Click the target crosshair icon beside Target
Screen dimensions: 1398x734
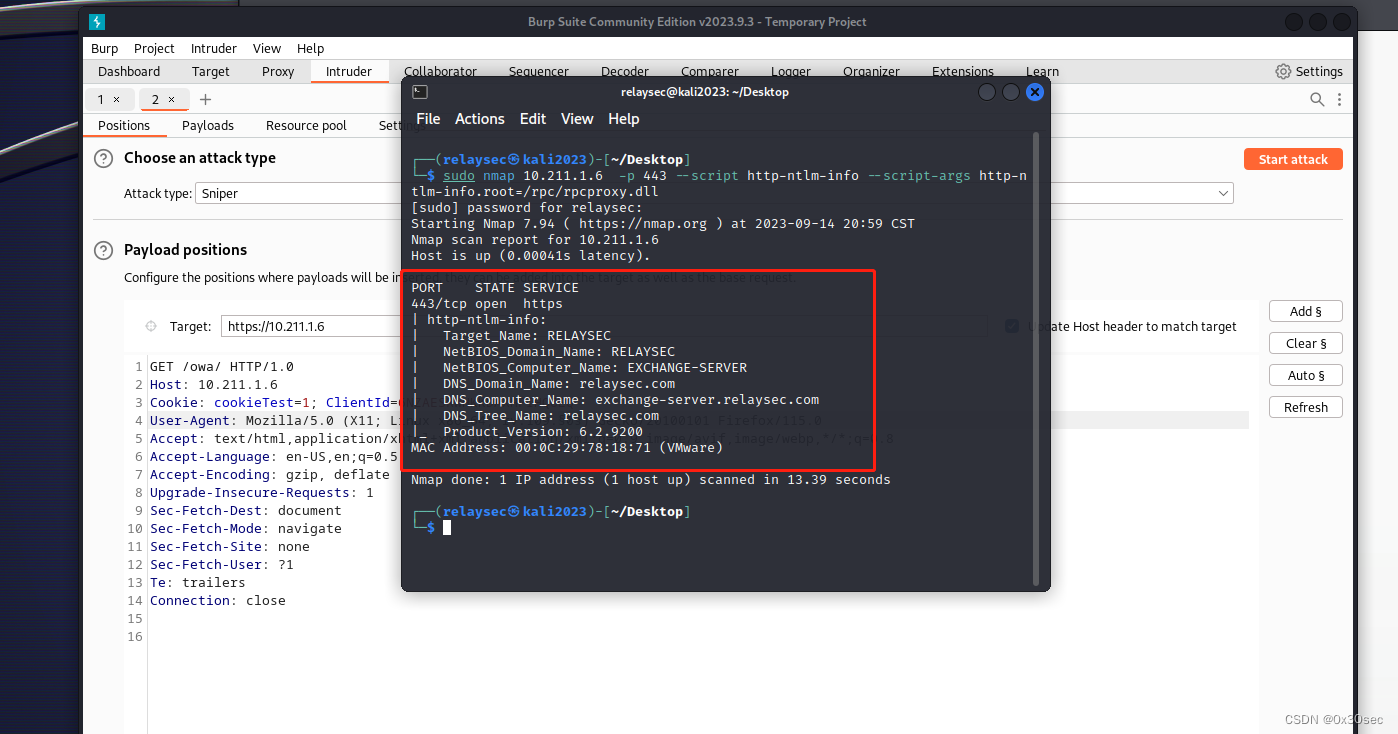(151, 326)
